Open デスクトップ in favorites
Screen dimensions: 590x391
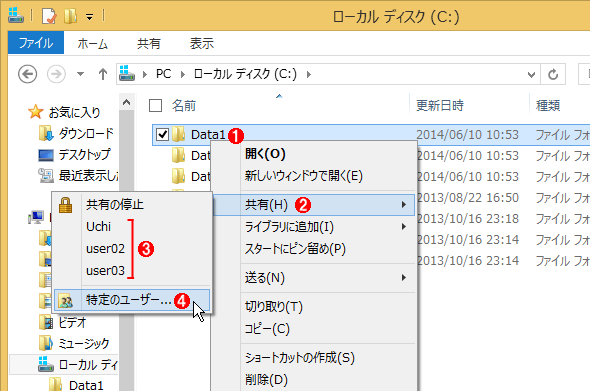coord(85,155)
